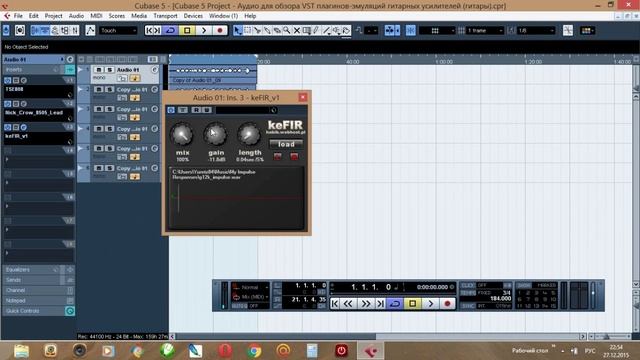Select the Mute X tool

tap(297, 31)
